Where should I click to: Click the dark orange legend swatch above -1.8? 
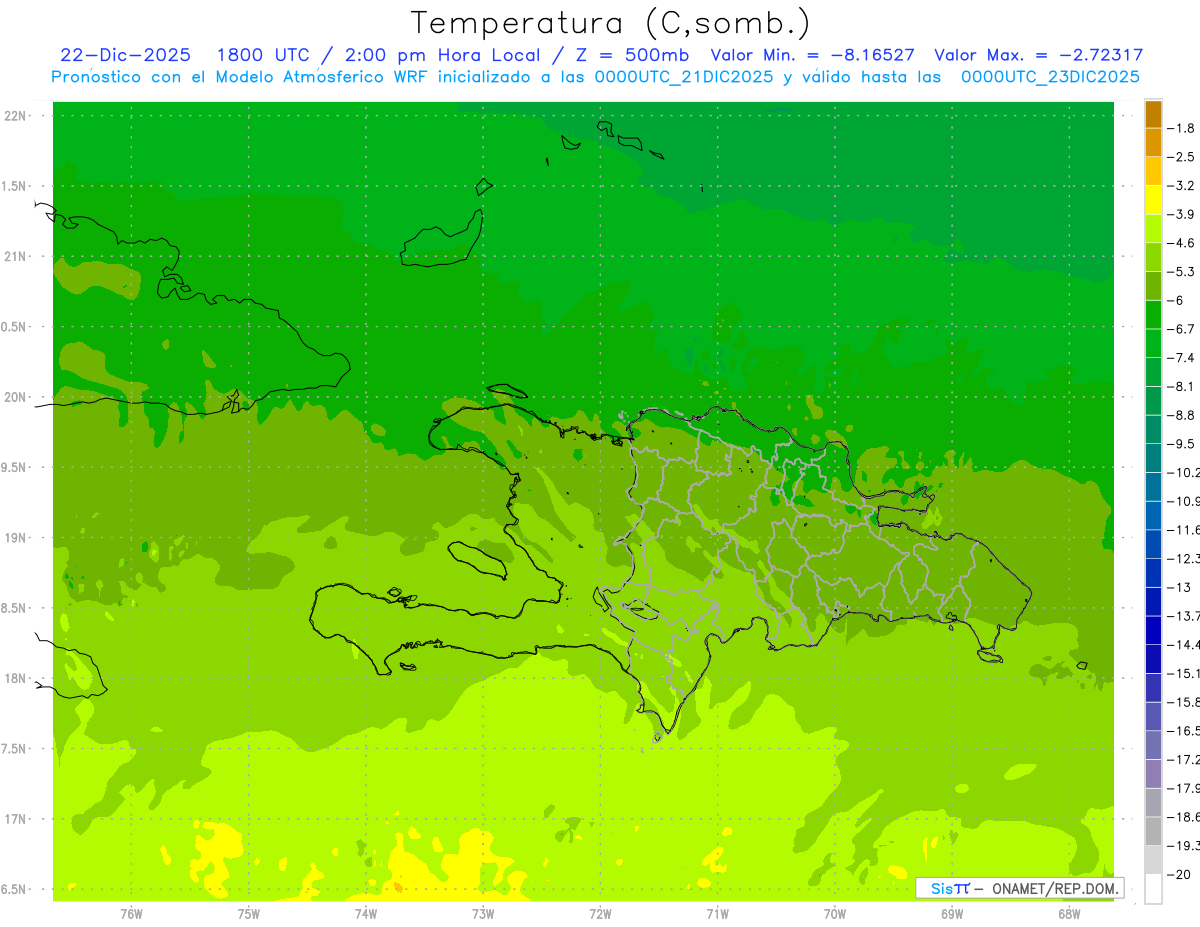click(1153, 114)
